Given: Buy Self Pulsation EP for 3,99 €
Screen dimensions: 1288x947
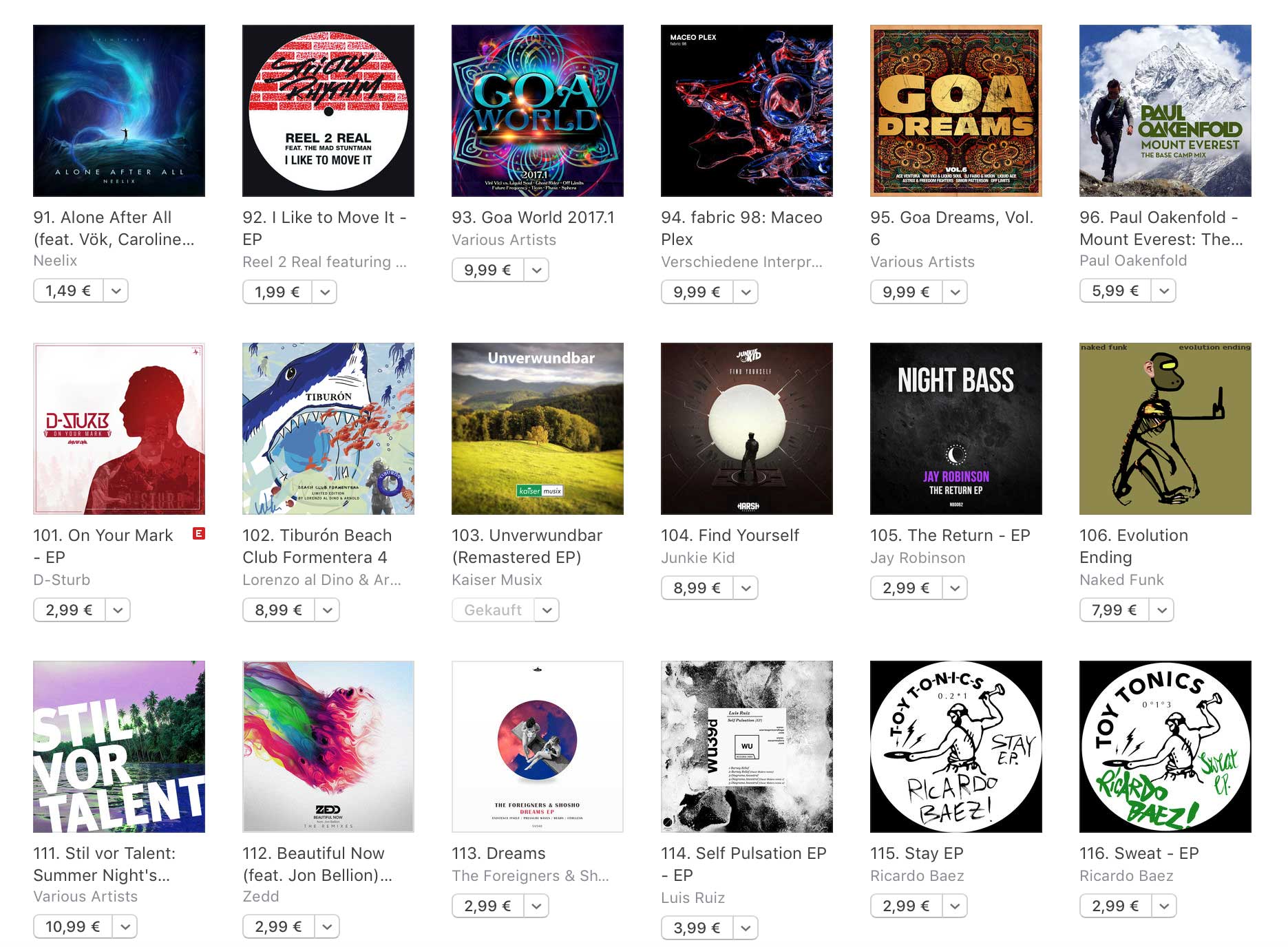Looking at the screenshot, I should [x=697, y=928].
